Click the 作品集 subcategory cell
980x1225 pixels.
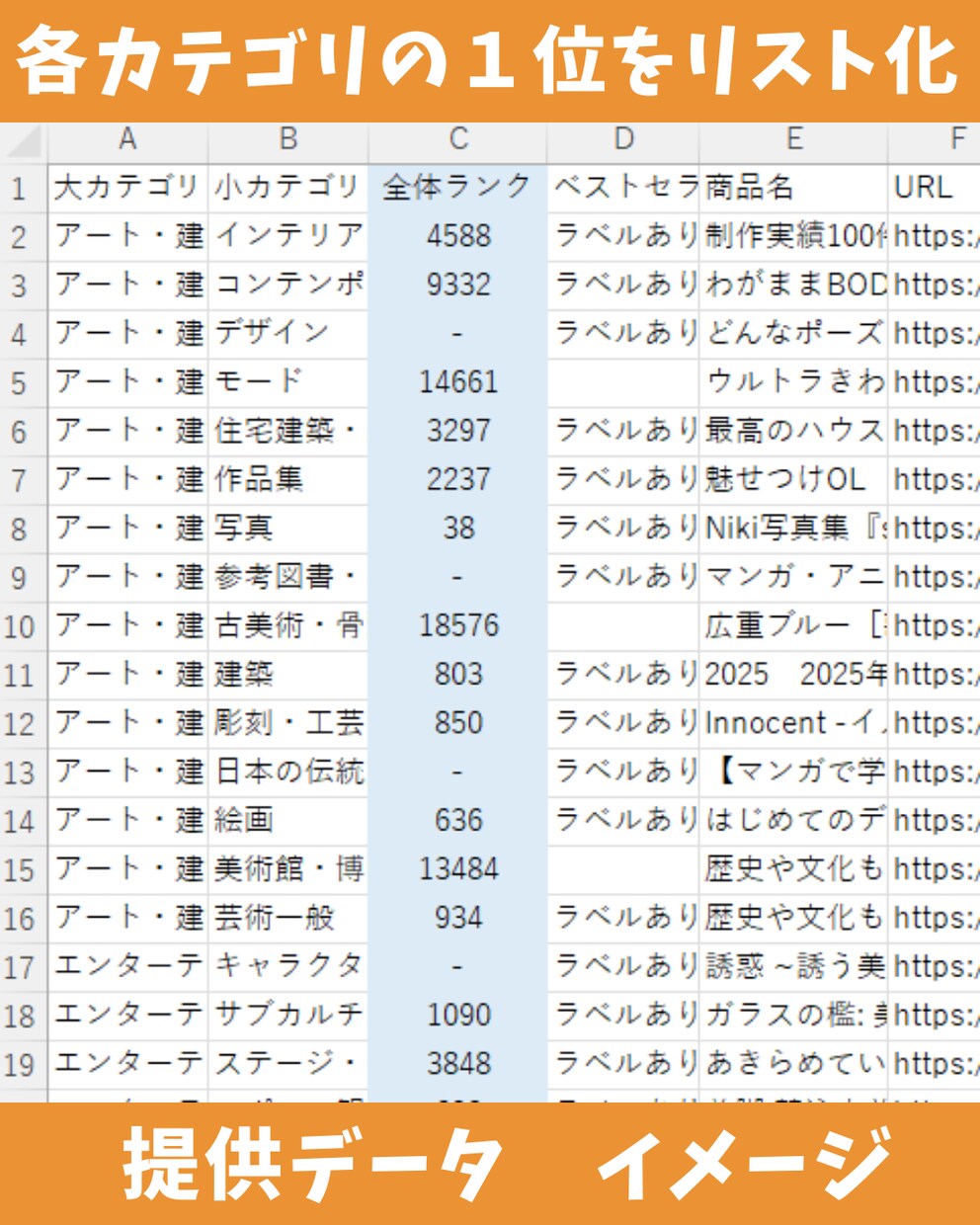pyautogui.click(x=287, y=480)
